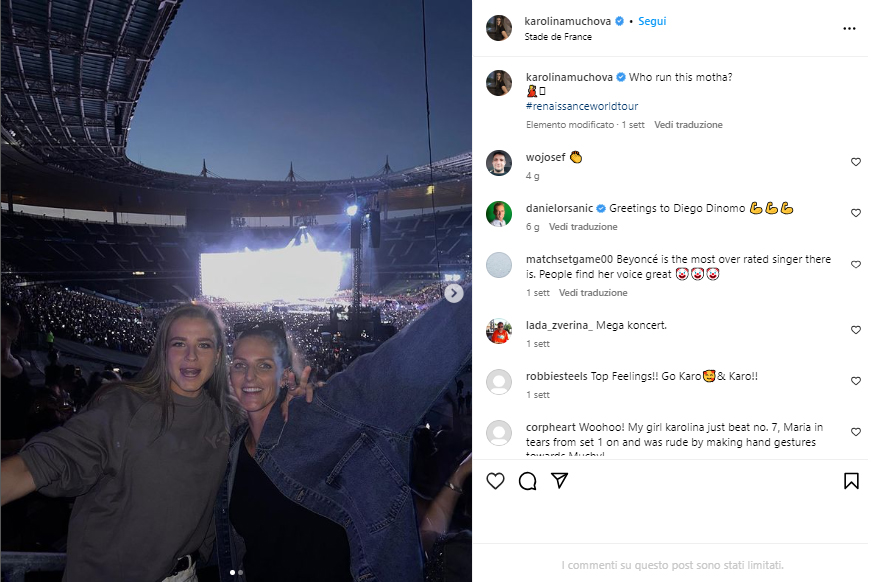Save post with the bookmark icon
Viewport: 873px width, 582px height.
click(851, 481)
